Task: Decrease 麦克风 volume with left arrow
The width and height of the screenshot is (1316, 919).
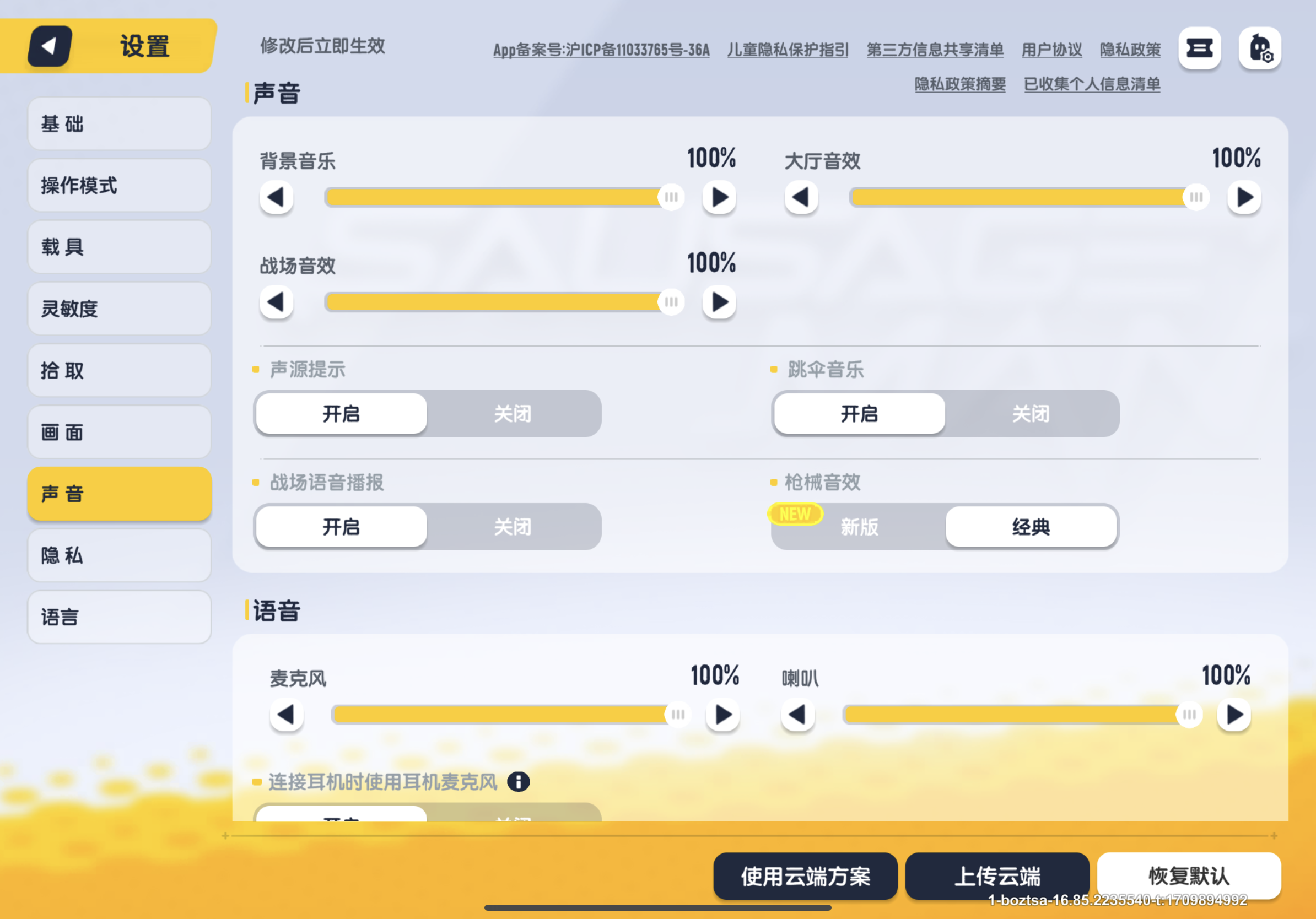Action: (x=287, y=715)
